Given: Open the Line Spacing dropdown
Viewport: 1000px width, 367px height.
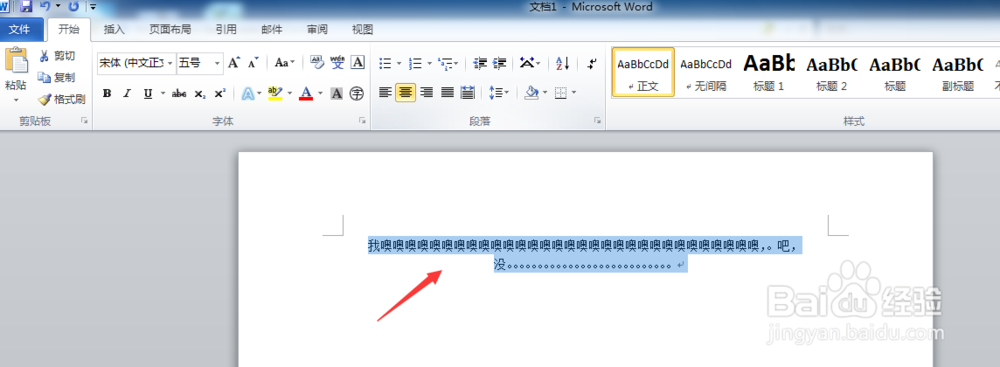Looking at the screenshot, I should 499,93.
